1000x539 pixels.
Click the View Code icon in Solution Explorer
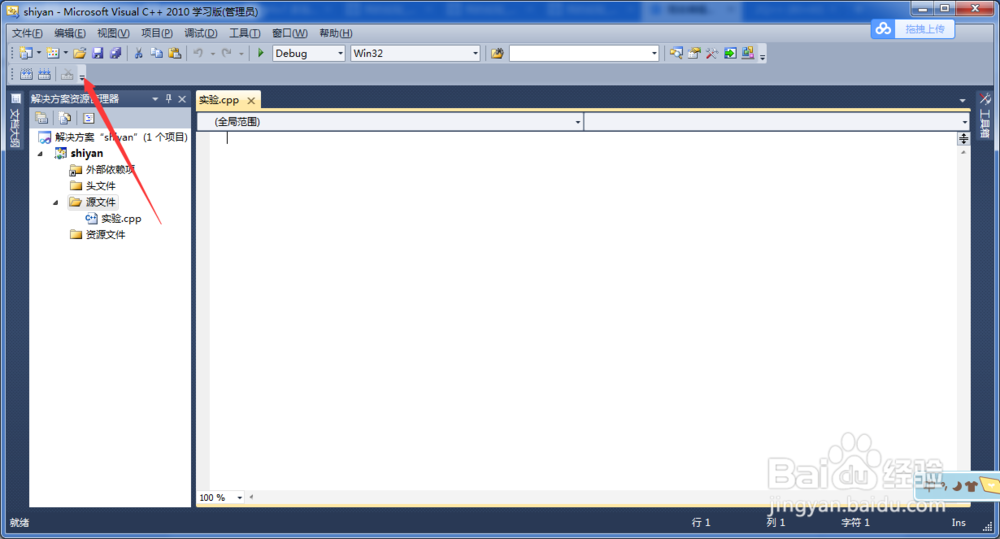[89, 118]
